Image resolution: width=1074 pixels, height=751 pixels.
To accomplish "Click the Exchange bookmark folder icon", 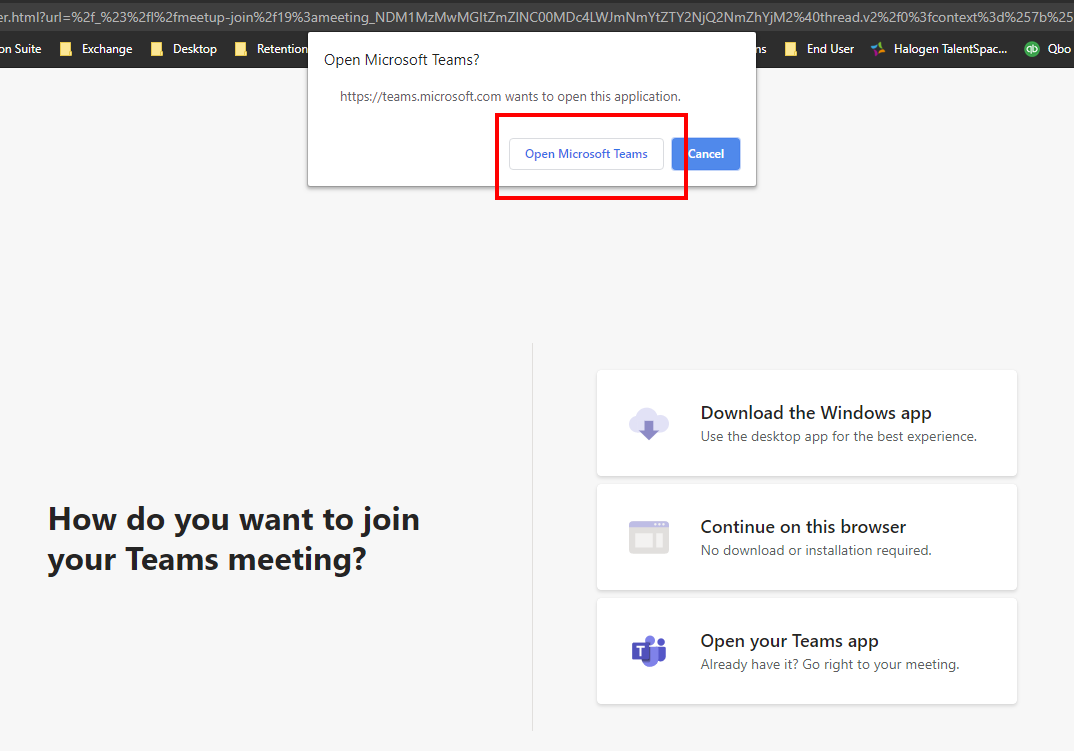I will [x=67, y=49].
